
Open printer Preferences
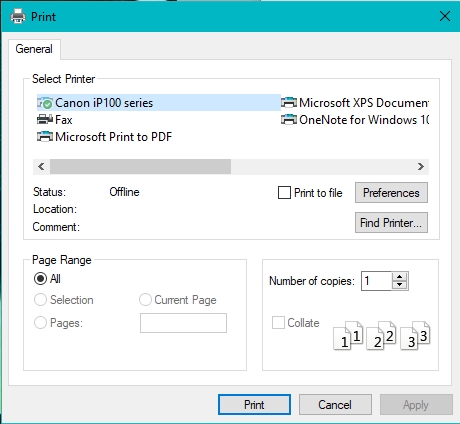coord(391,193)
